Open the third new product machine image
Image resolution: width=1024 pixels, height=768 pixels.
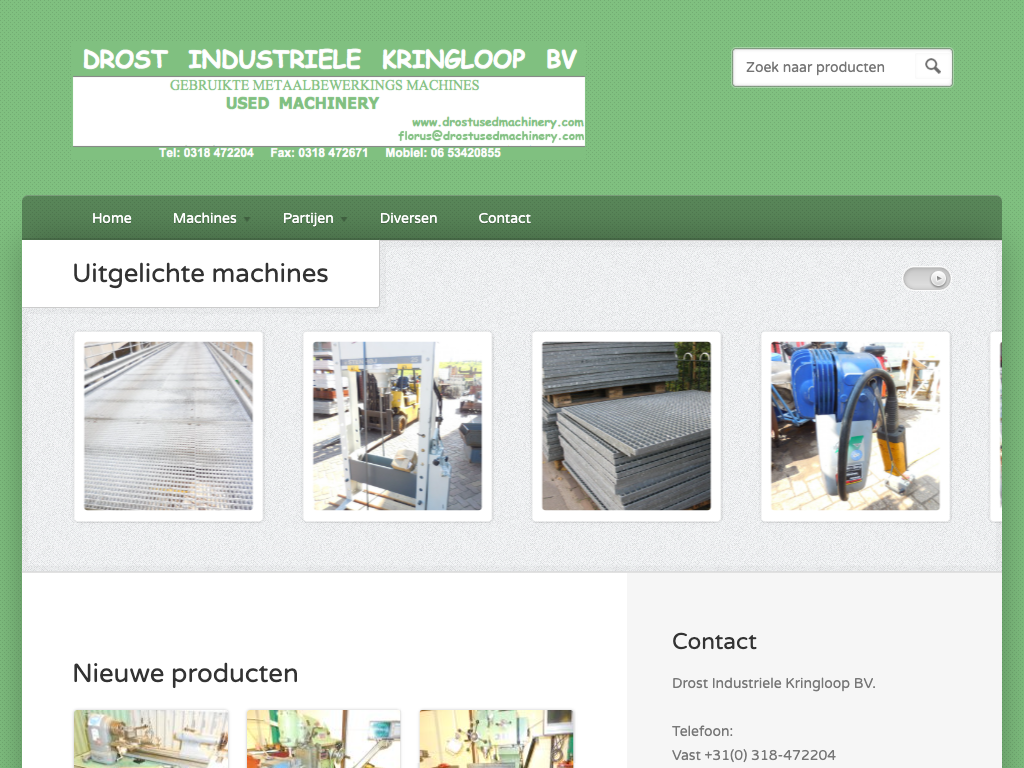[x=496, y=739]
